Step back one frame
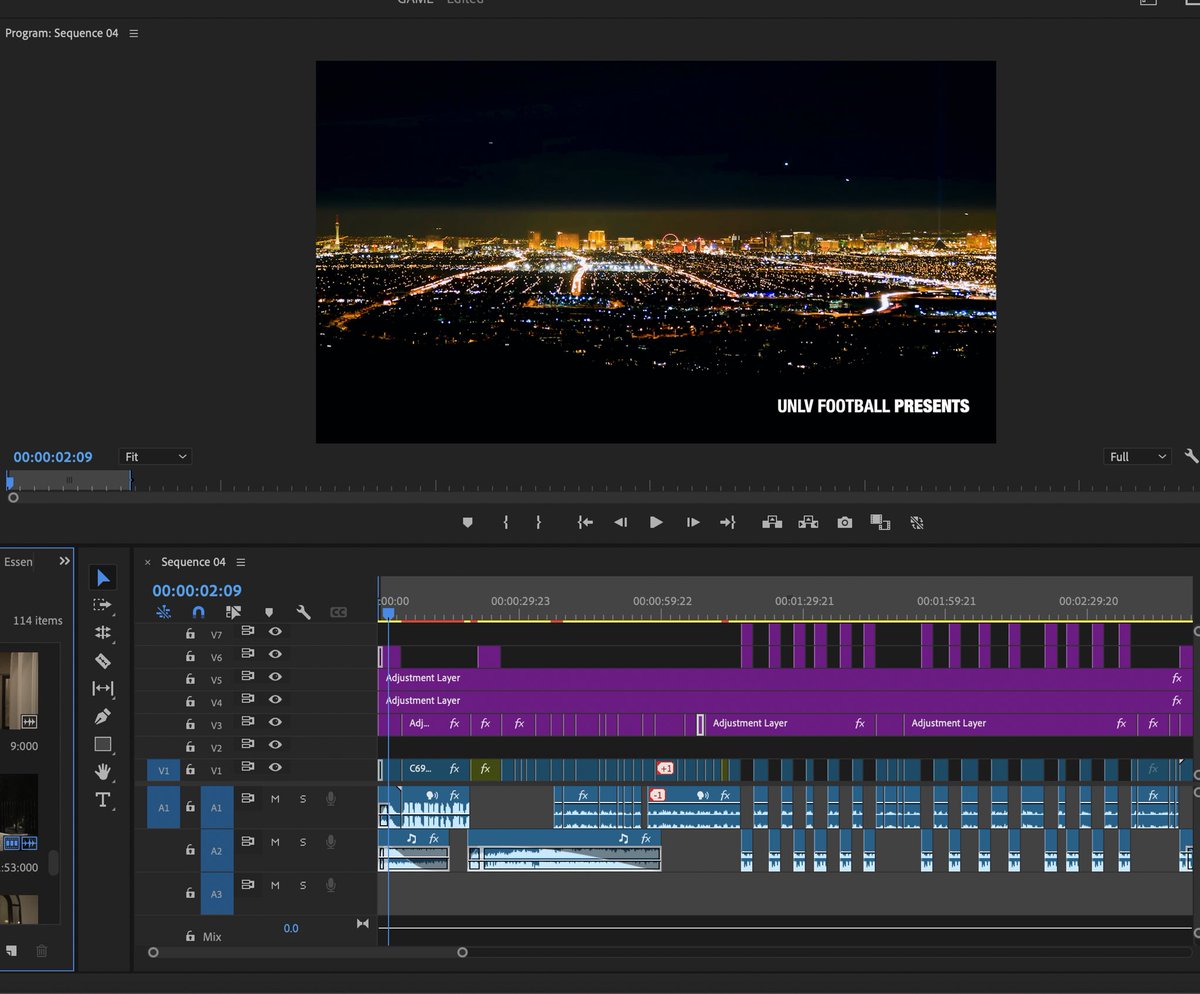The image size is (1200, 994). 621,522
